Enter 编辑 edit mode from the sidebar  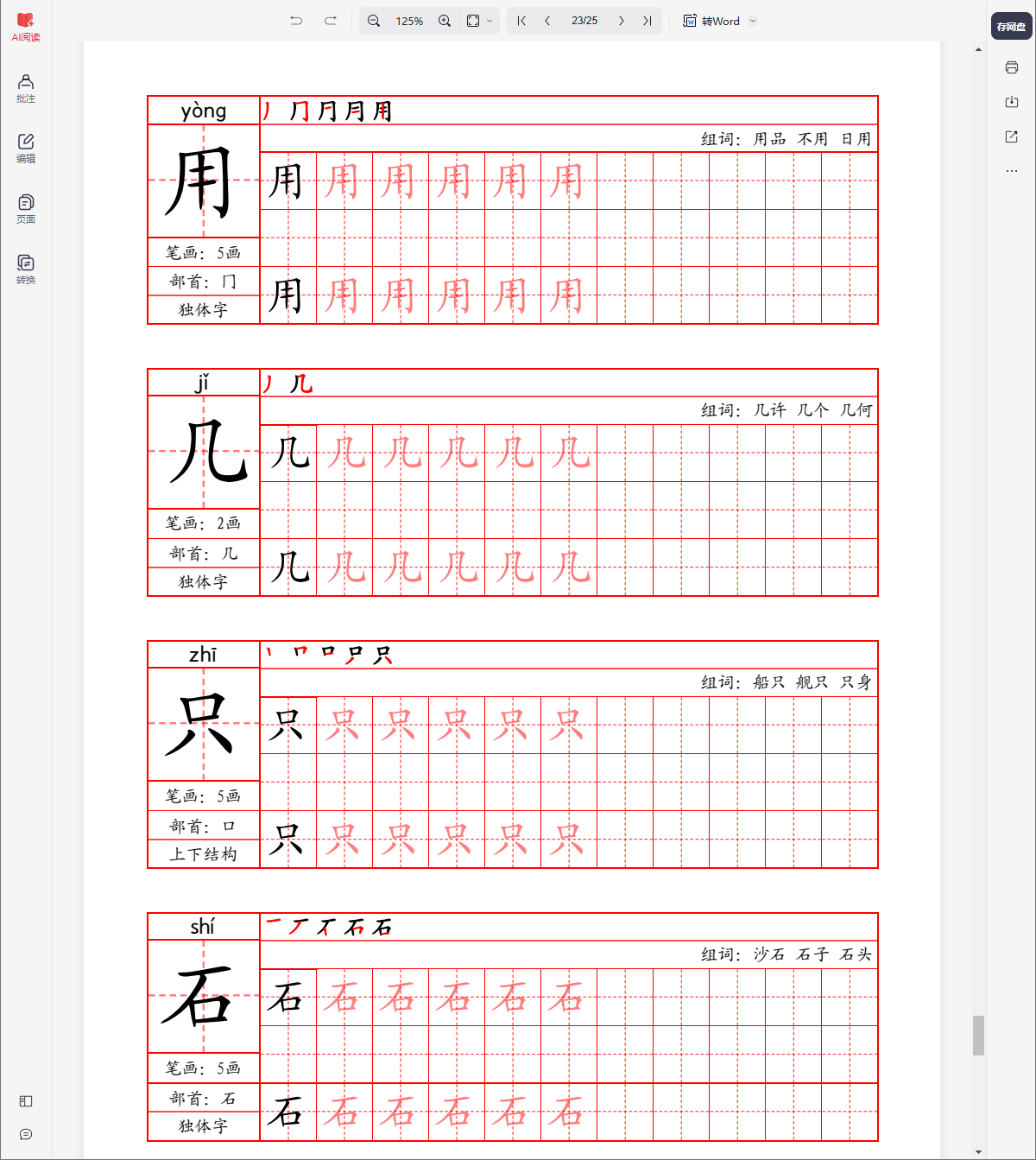point(25,148)
